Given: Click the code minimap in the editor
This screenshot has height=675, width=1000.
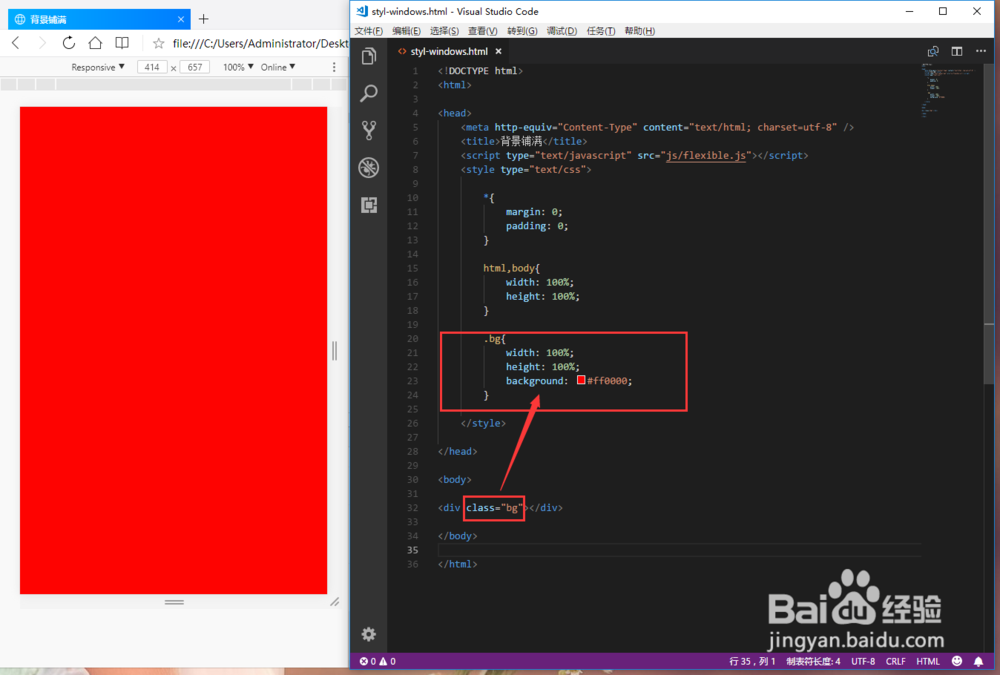Looking at the screenshot, I should coord(947,89).
